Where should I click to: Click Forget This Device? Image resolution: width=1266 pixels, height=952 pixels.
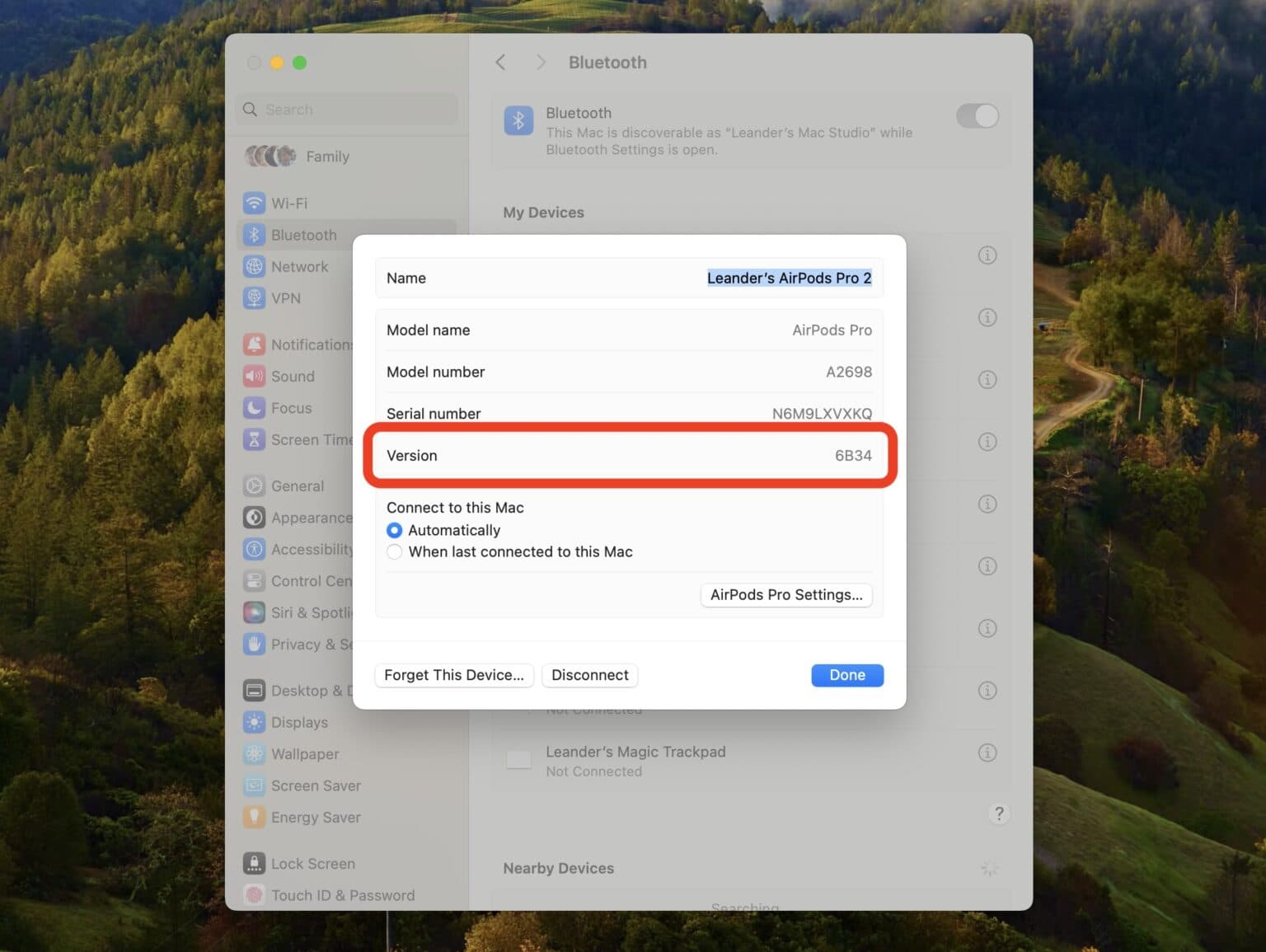[453, 674]
